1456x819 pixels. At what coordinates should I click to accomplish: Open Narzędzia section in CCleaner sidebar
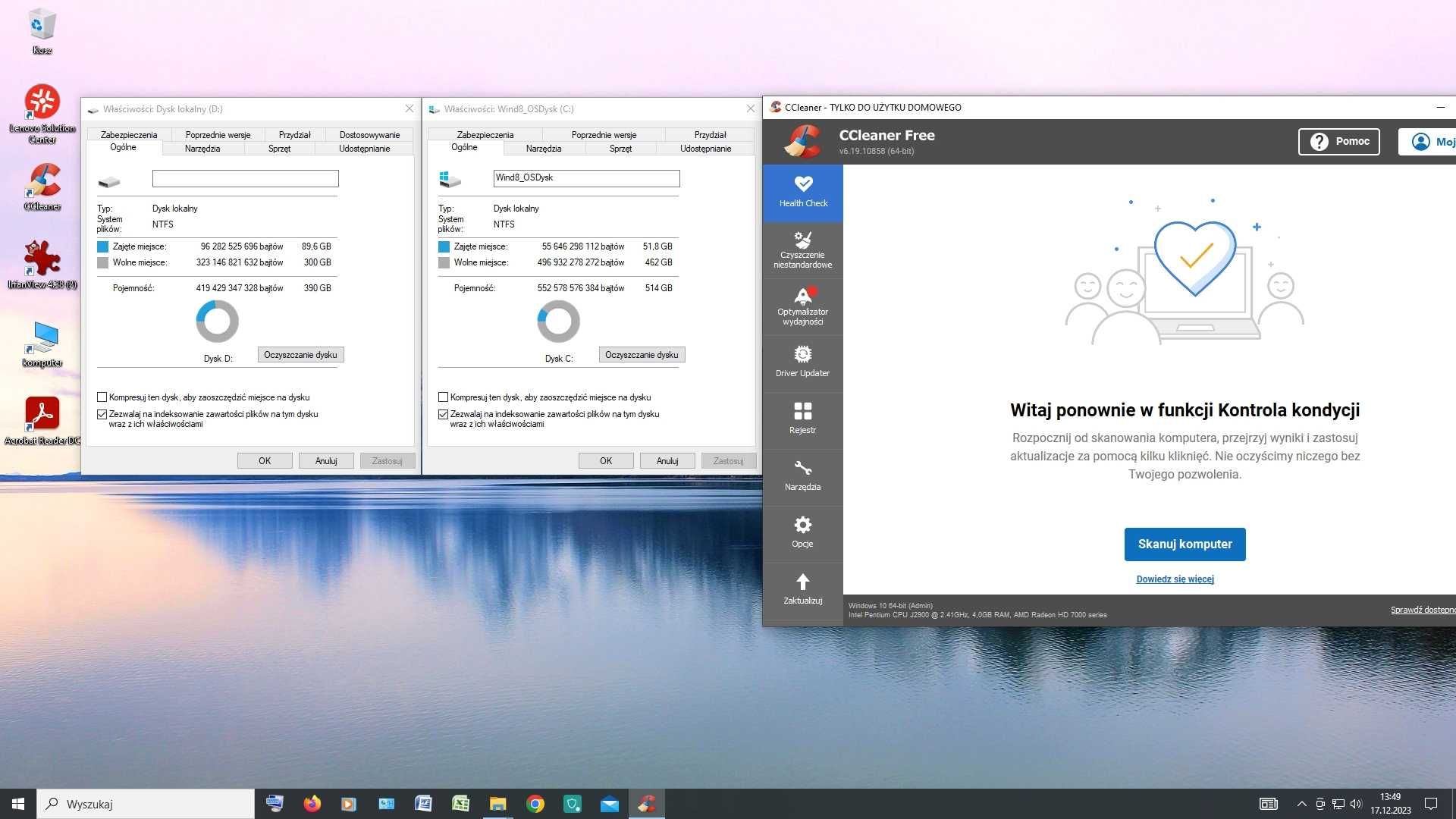pyautogui.click(x=803, y=477)
